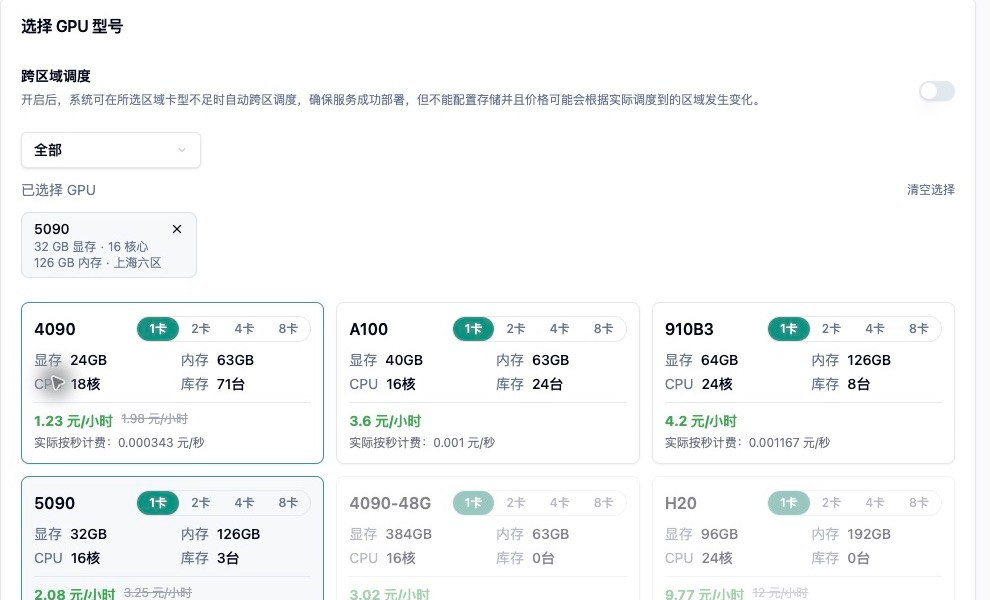Viewport: 990px width, 600px height.
Task: Select 2卡 for the 4090 card
Action: [x=201, y=329]
